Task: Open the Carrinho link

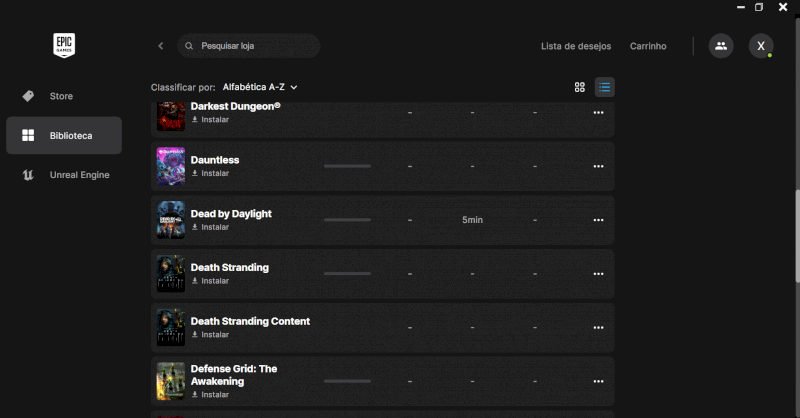Action: pos(648,46)
